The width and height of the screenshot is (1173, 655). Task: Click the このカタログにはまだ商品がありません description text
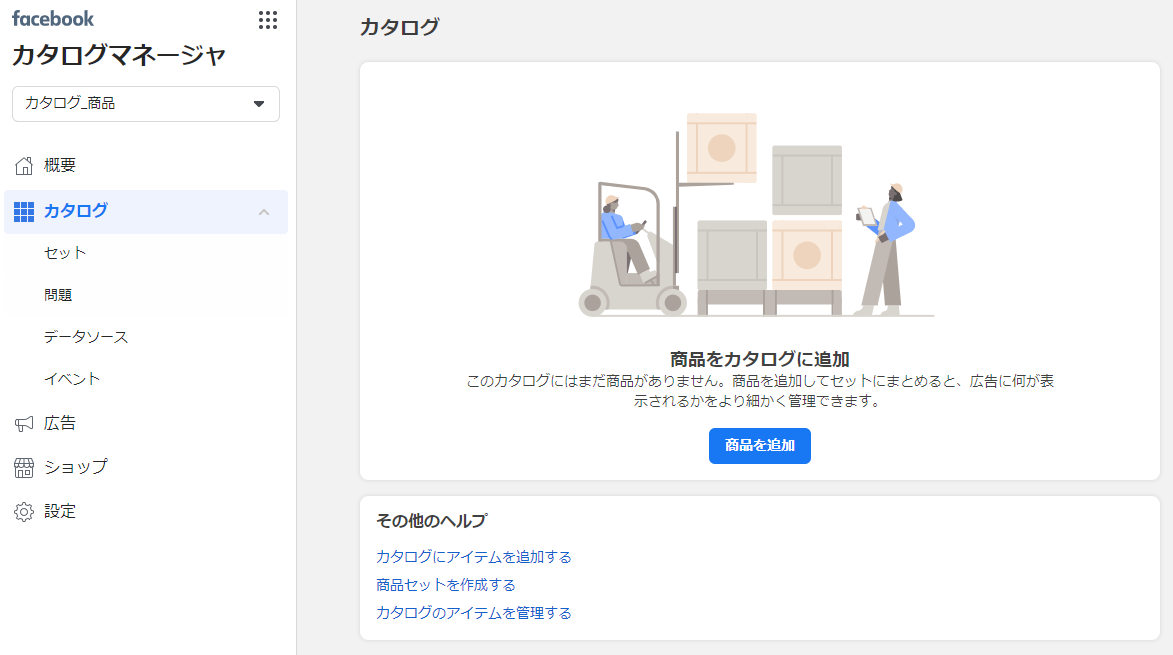[x=759, y=391]
